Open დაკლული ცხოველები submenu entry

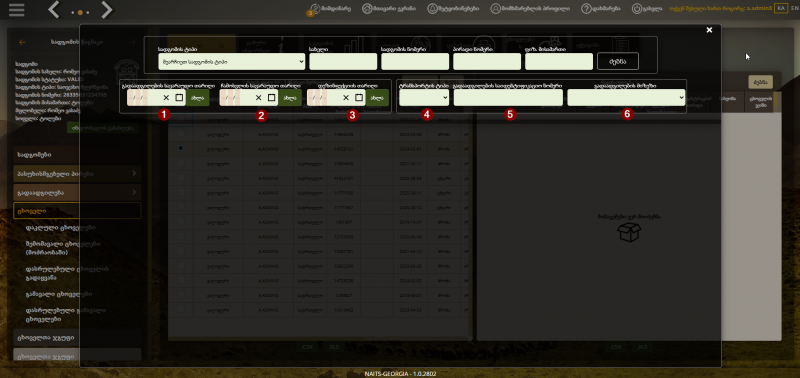pos(60,228)
